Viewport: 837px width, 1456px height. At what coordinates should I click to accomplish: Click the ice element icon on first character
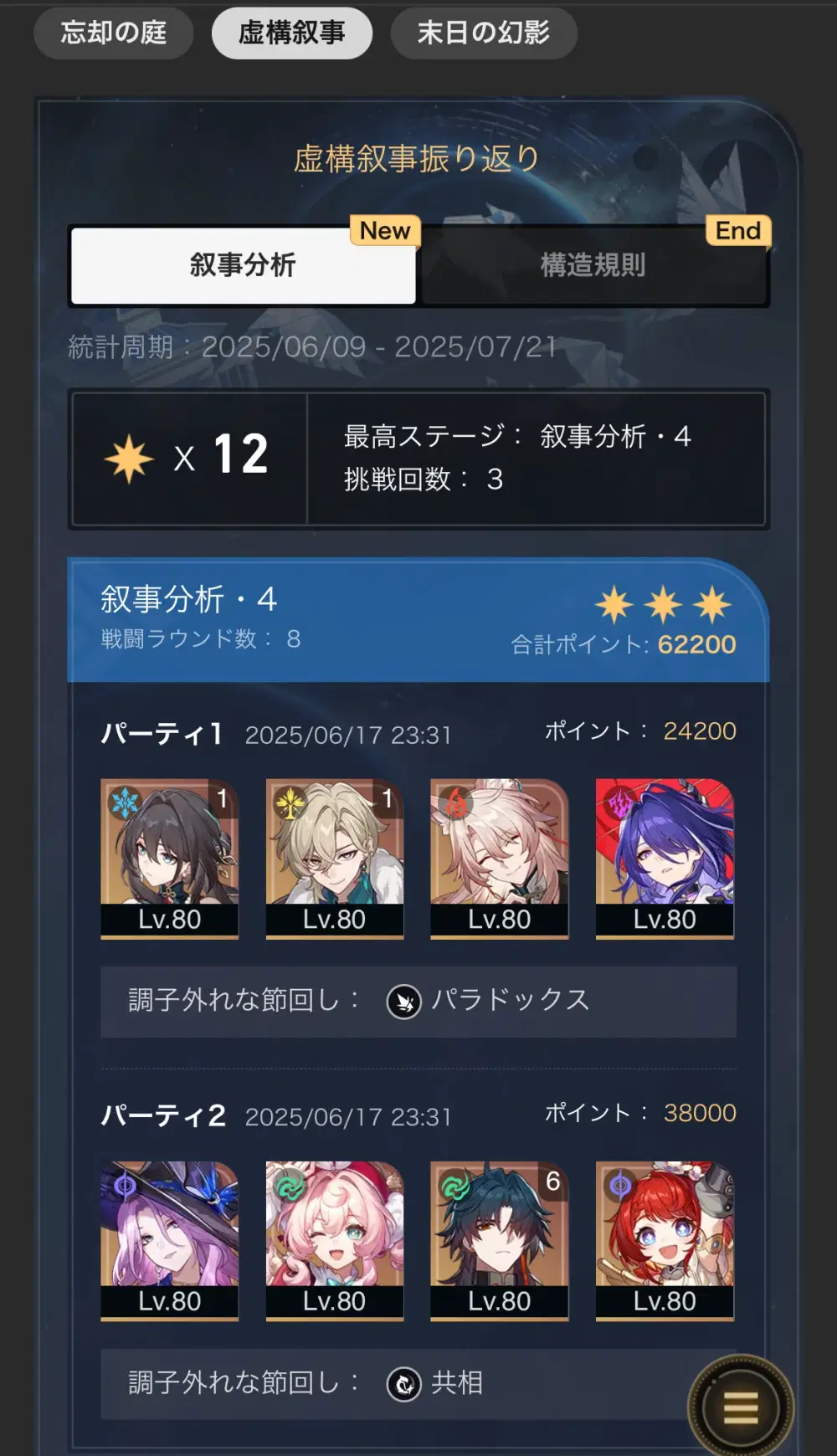pyautogui.click(x=125, y=802)
